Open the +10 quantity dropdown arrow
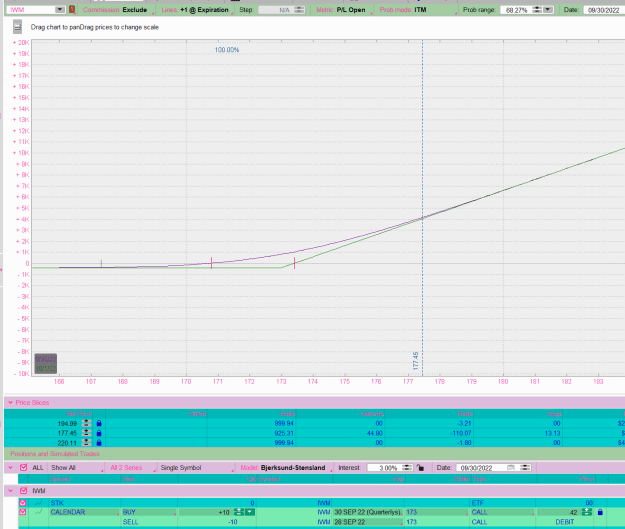Viewport: 625px width, 529px height. tap(250, 512)
